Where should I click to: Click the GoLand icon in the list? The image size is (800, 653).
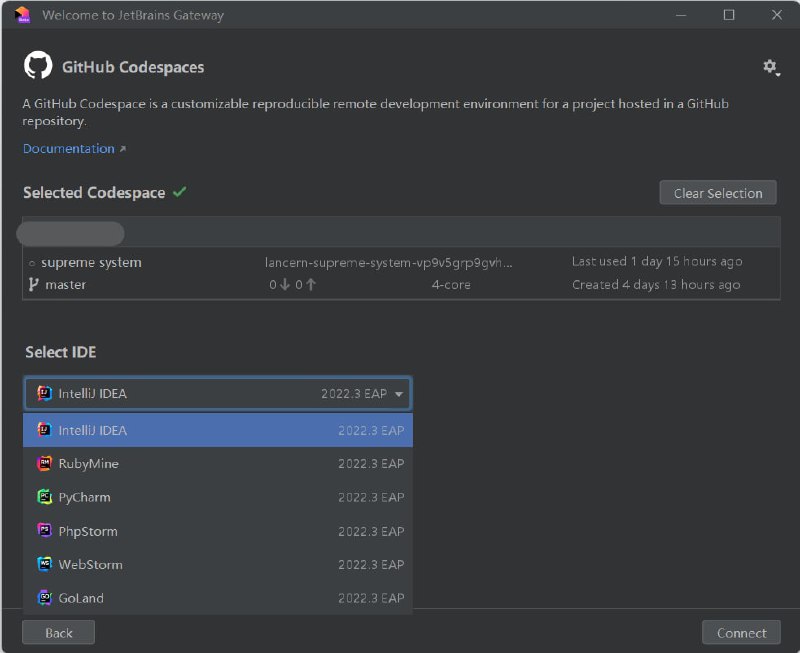44,597
